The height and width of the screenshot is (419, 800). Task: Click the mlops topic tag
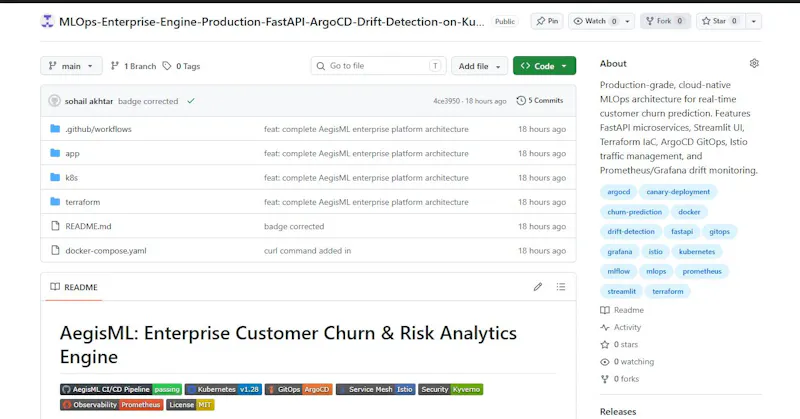pos(656,272)
